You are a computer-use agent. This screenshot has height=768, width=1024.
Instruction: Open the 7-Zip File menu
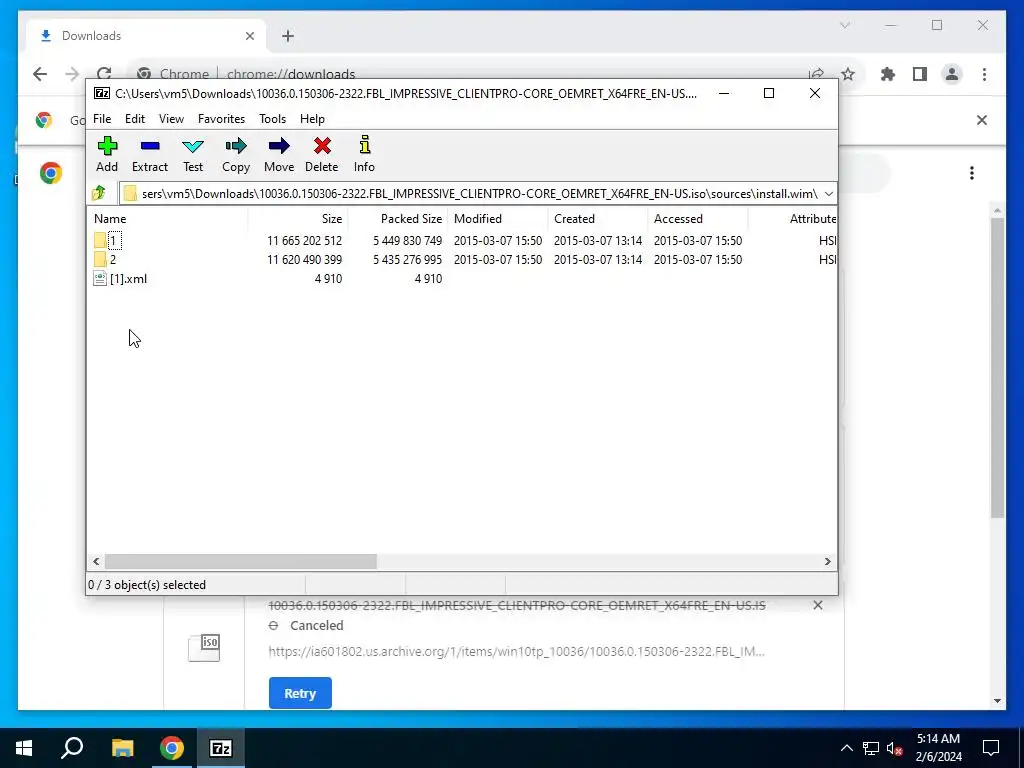pyautogui.click(x=102, y=119)
